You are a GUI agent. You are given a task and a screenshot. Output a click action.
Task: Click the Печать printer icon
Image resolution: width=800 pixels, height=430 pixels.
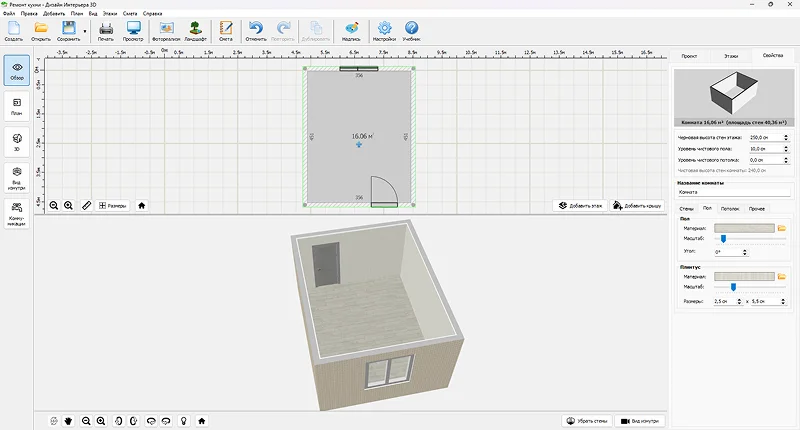[x=106, y=31]
